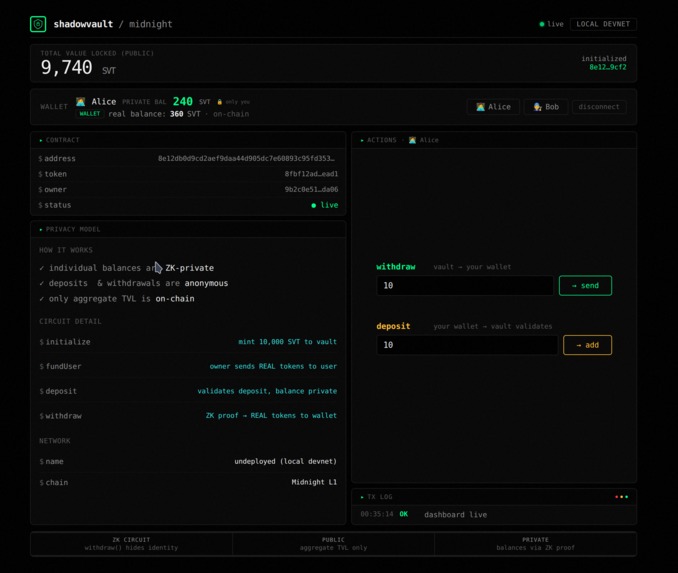Click the shadowvault hexagon logo icon

pyautogui.click(x=38, y=24)
